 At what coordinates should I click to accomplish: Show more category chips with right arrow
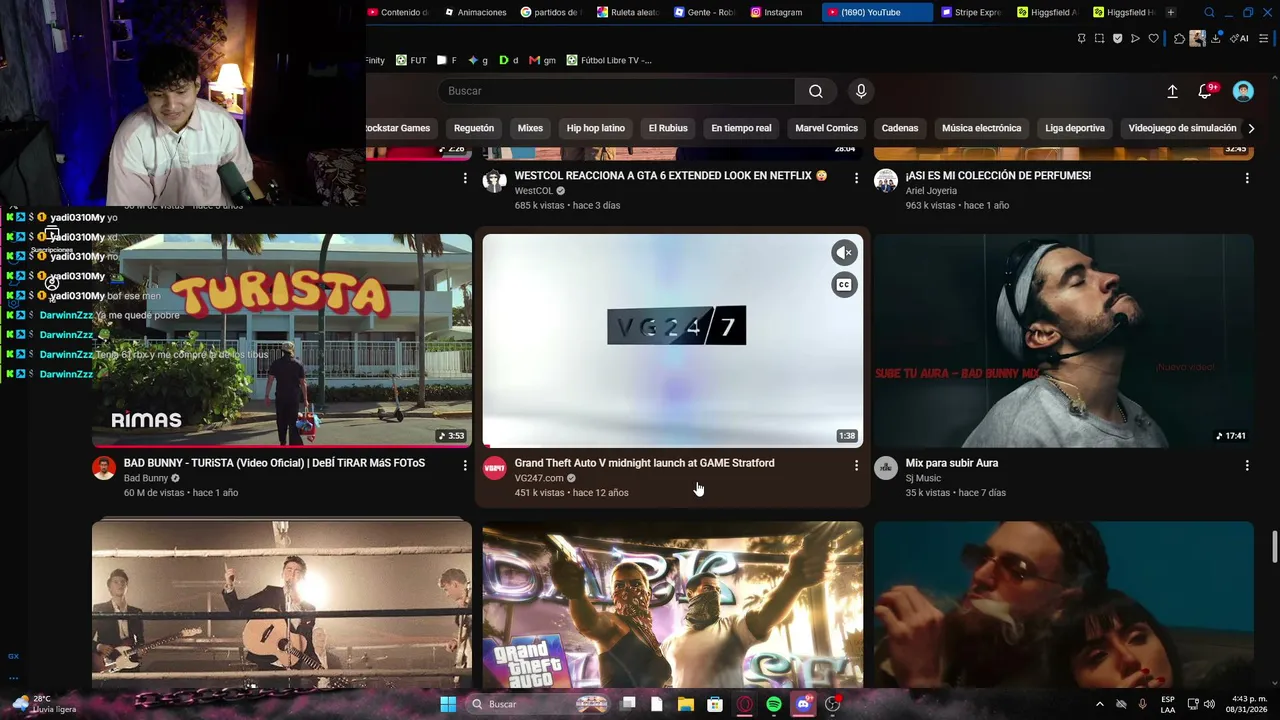(x=1251, y=128)
